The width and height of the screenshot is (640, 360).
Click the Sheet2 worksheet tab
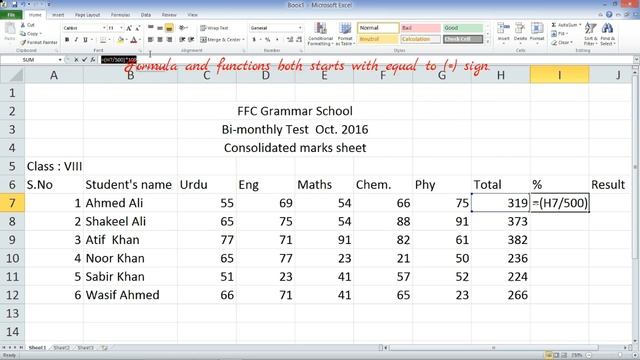(x=61, y=348)
